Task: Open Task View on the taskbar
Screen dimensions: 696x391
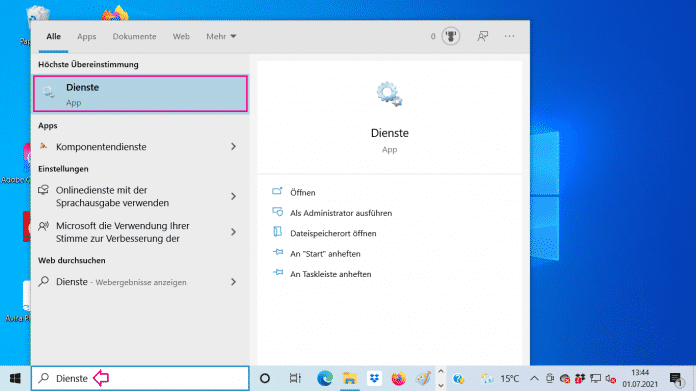Action: coord(295,378)
